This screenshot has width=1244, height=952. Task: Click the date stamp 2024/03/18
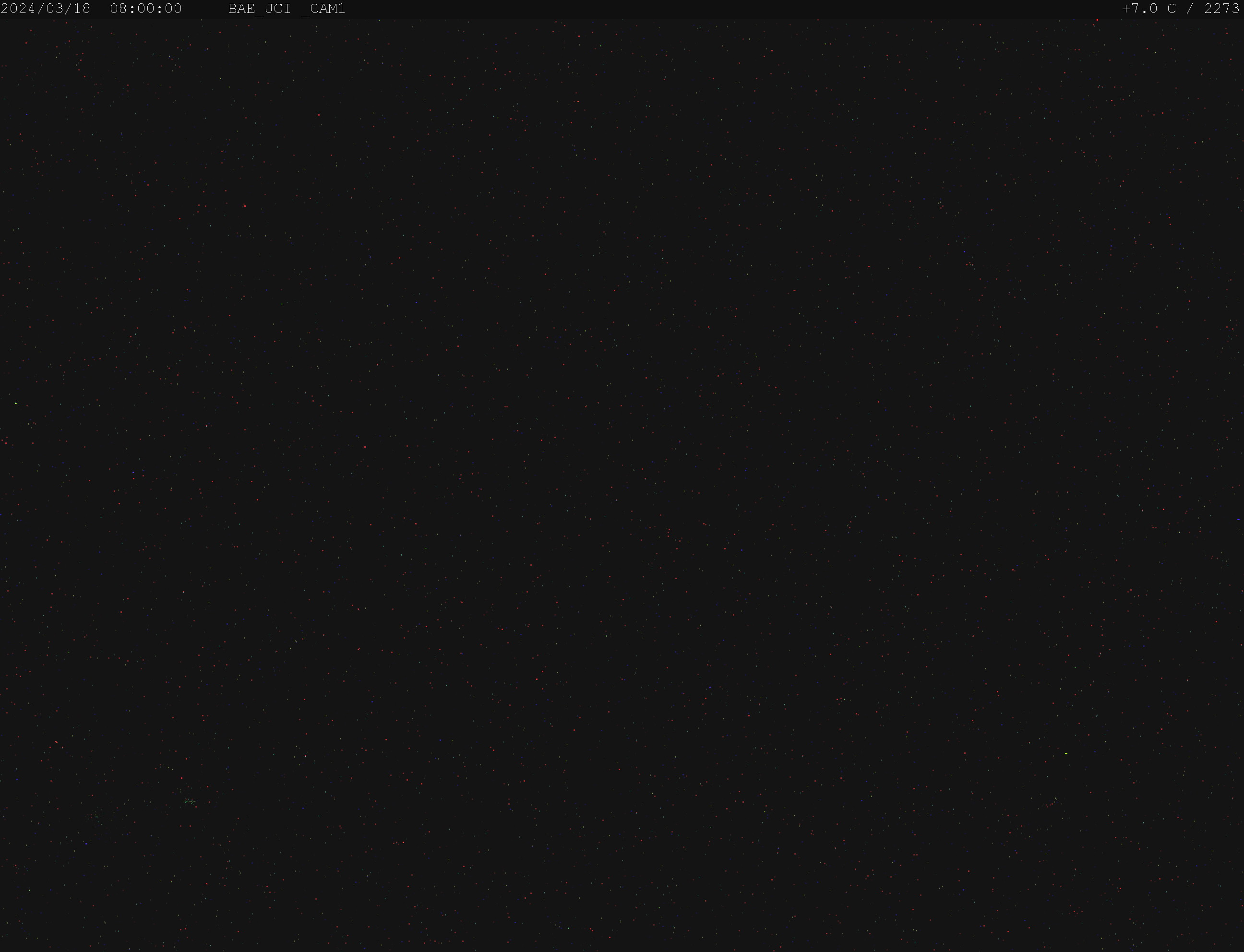coord(46,9)
